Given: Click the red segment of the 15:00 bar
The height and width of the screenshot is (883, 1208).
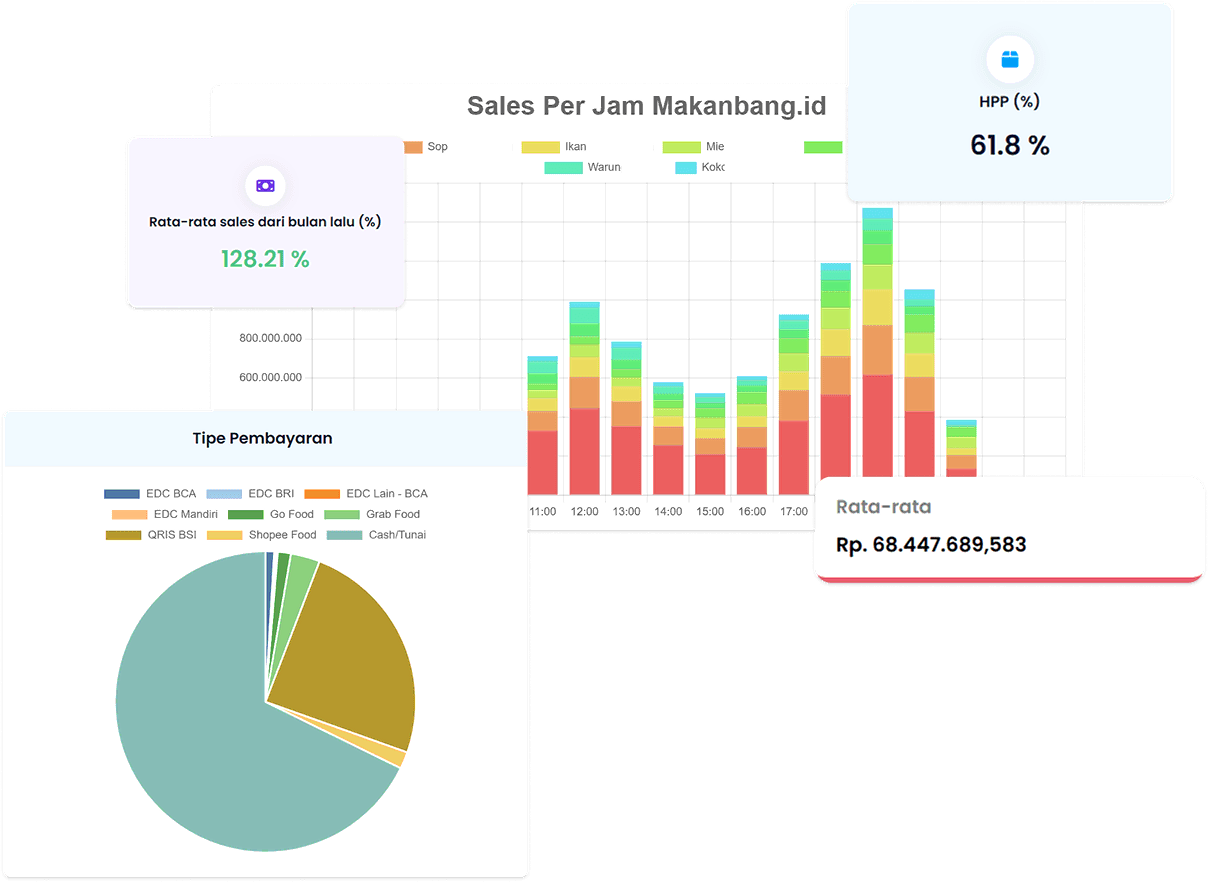Looking at the screenshot, I should pyautogui.click(x=710, y=474).
